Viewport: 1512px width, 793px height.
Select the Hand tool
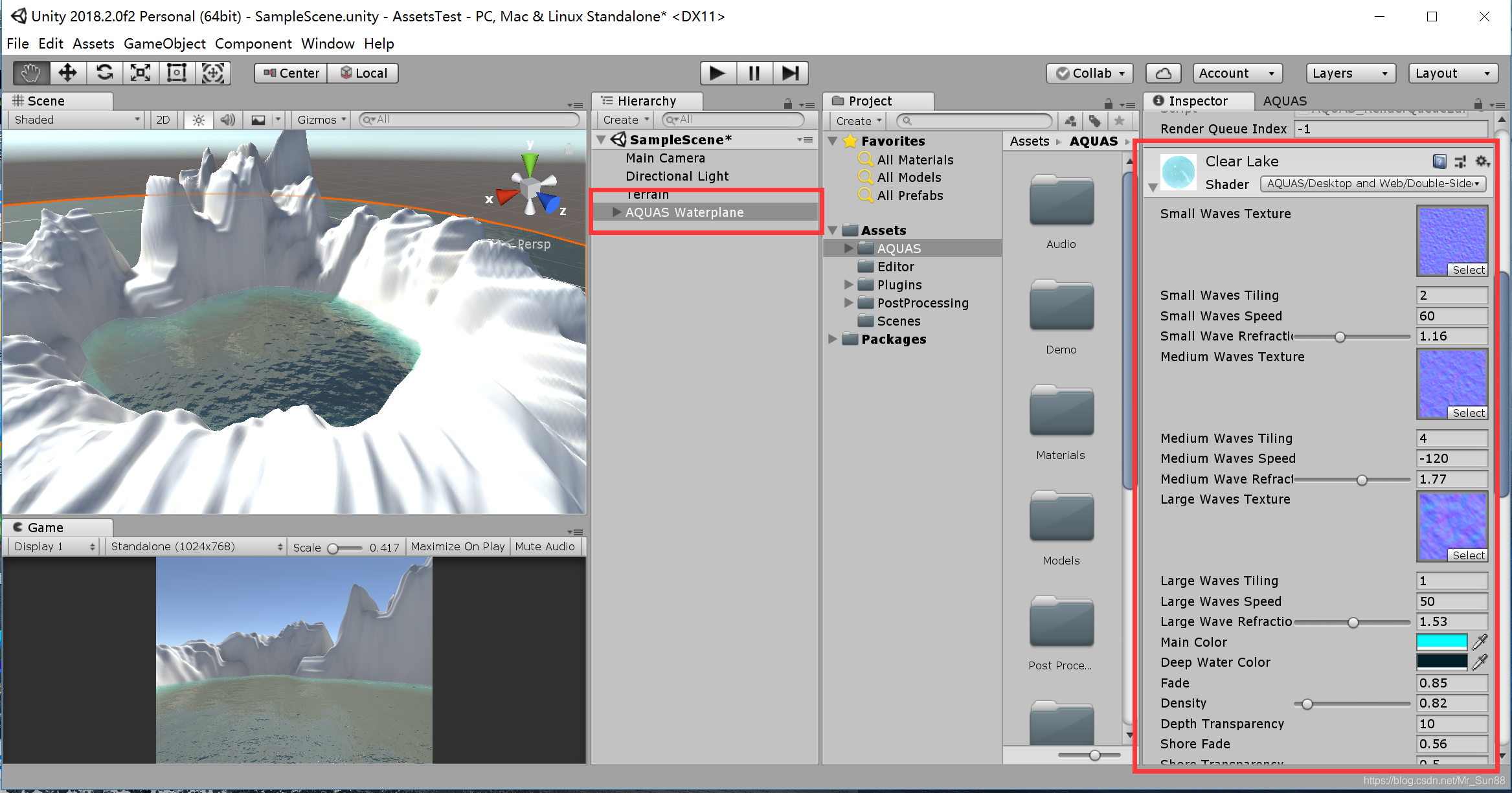click(x=31, y=73)
